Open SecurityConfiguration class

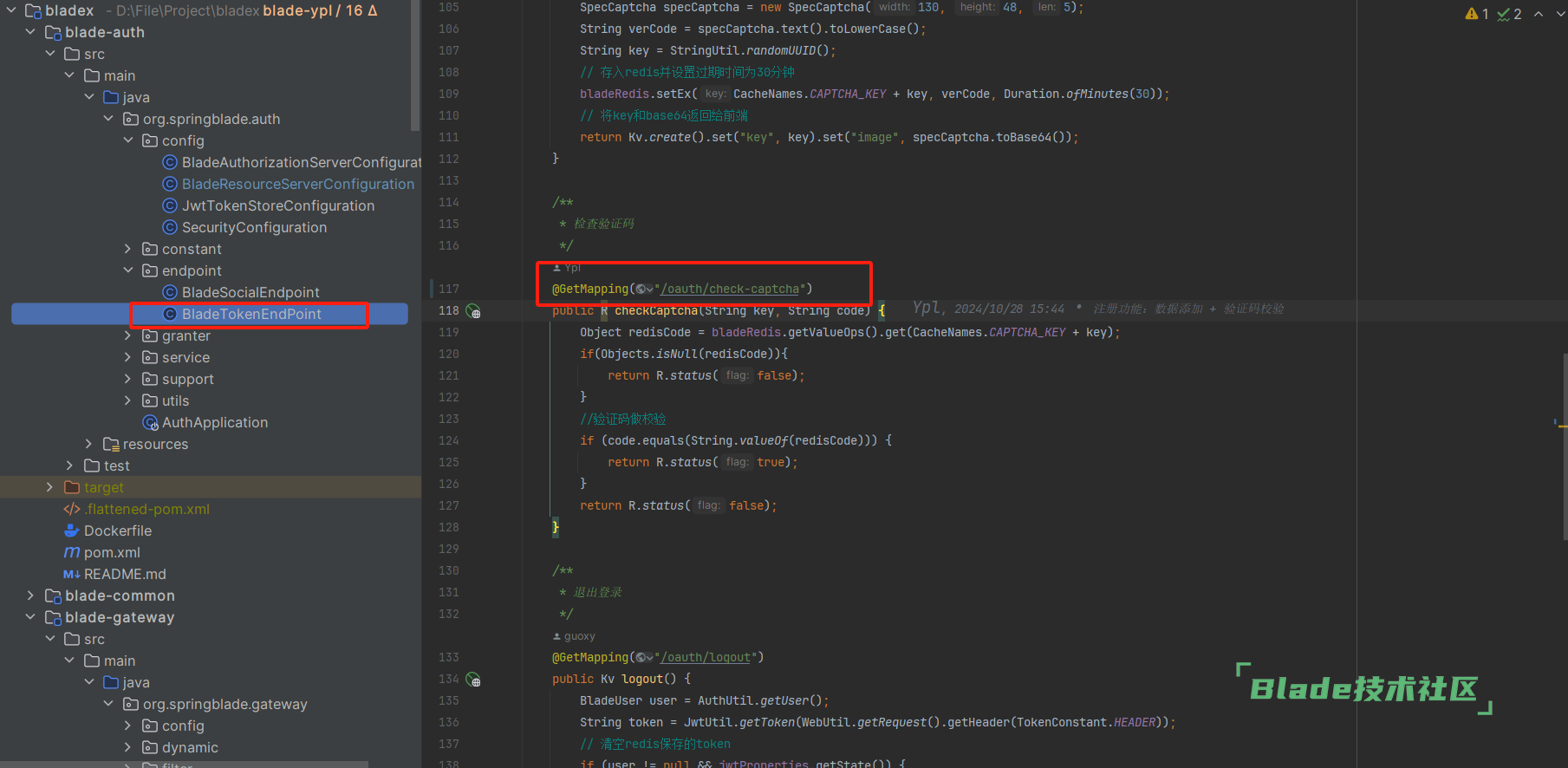click(x=254, y=227)
